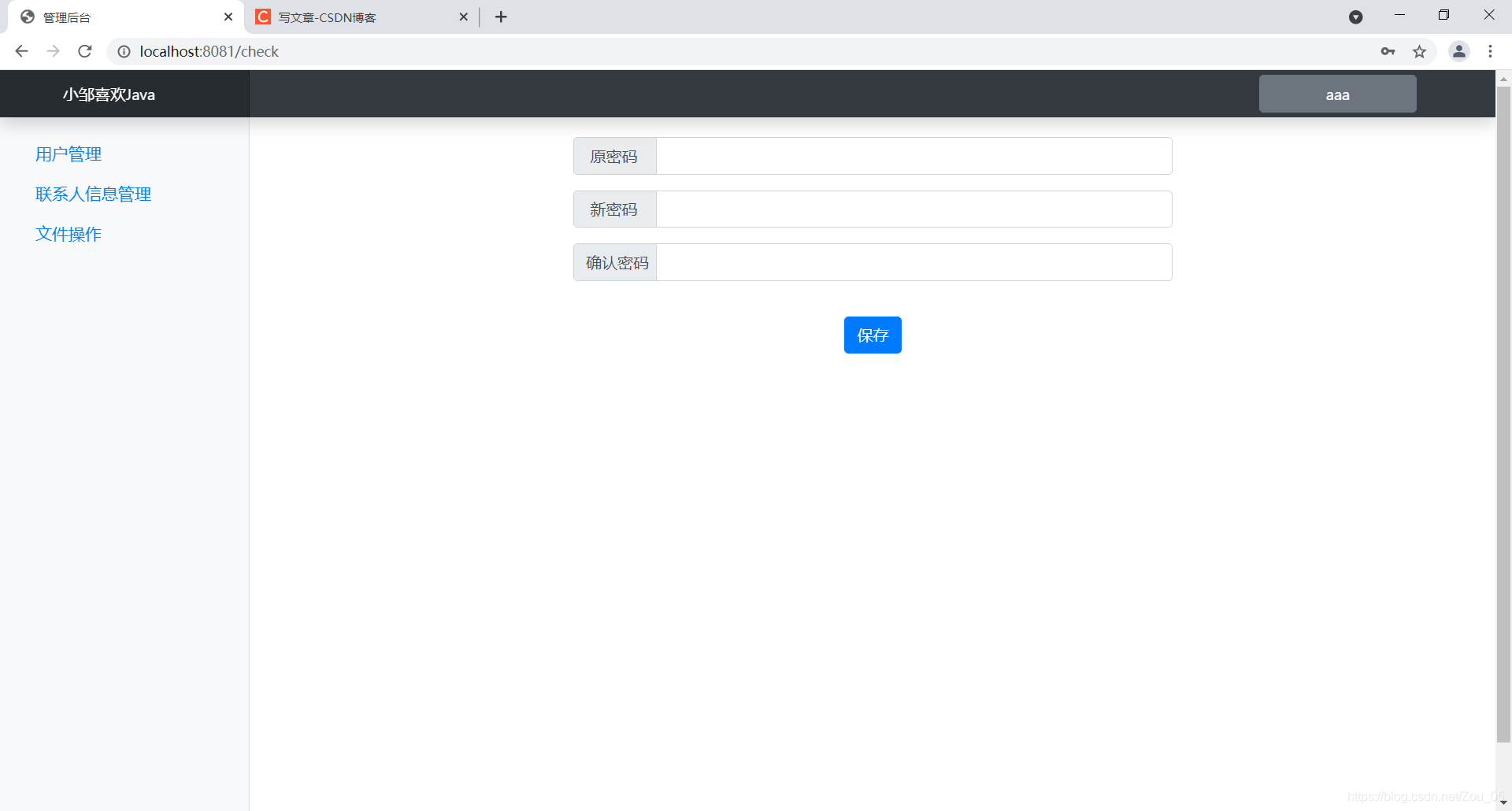This screenshot has width=1512, height=811.
Task: Click the browser forward arrow
Action: pos(53,51)
